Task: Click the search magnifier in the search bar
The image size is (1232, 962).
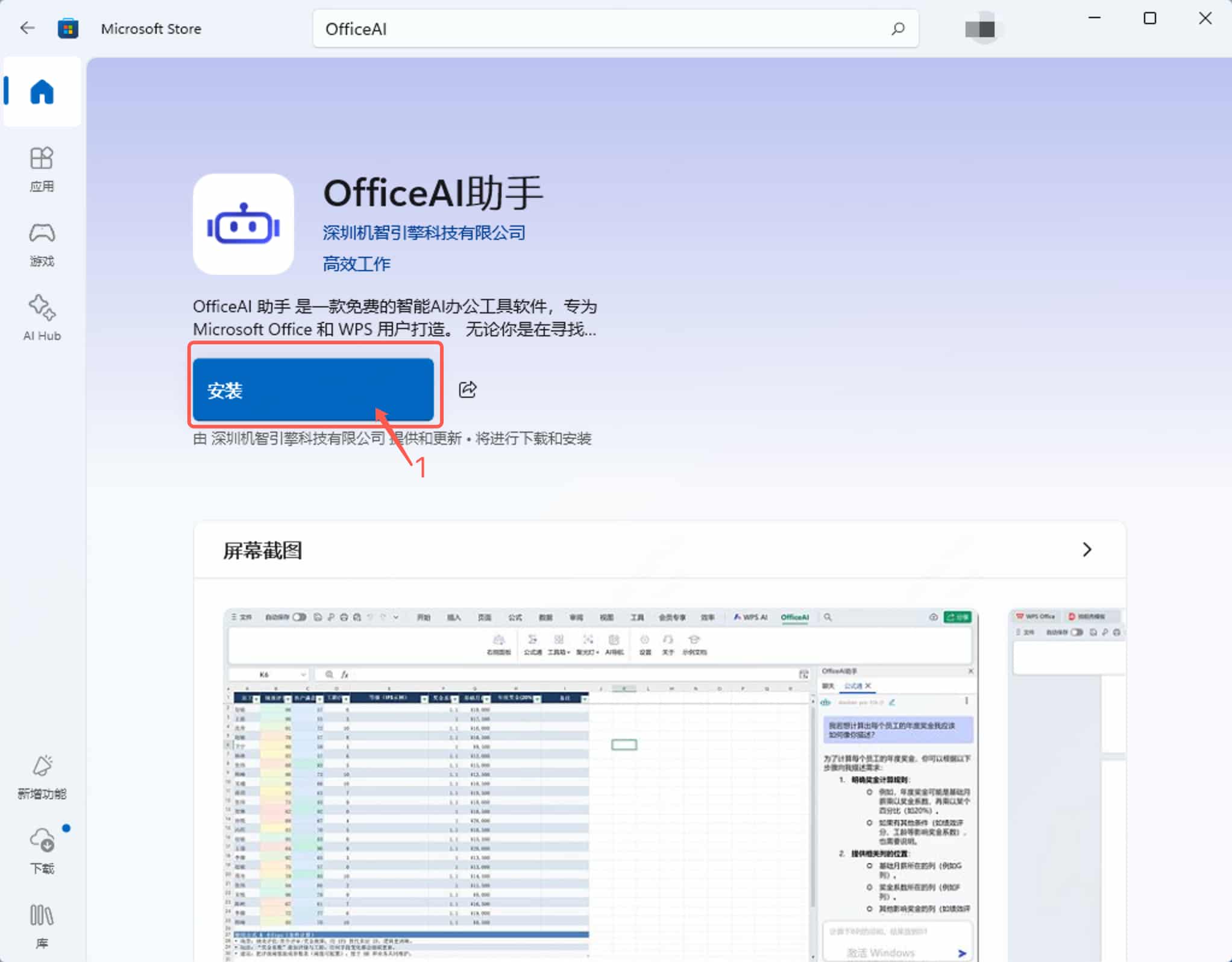Action: click(x=897, y=28)
